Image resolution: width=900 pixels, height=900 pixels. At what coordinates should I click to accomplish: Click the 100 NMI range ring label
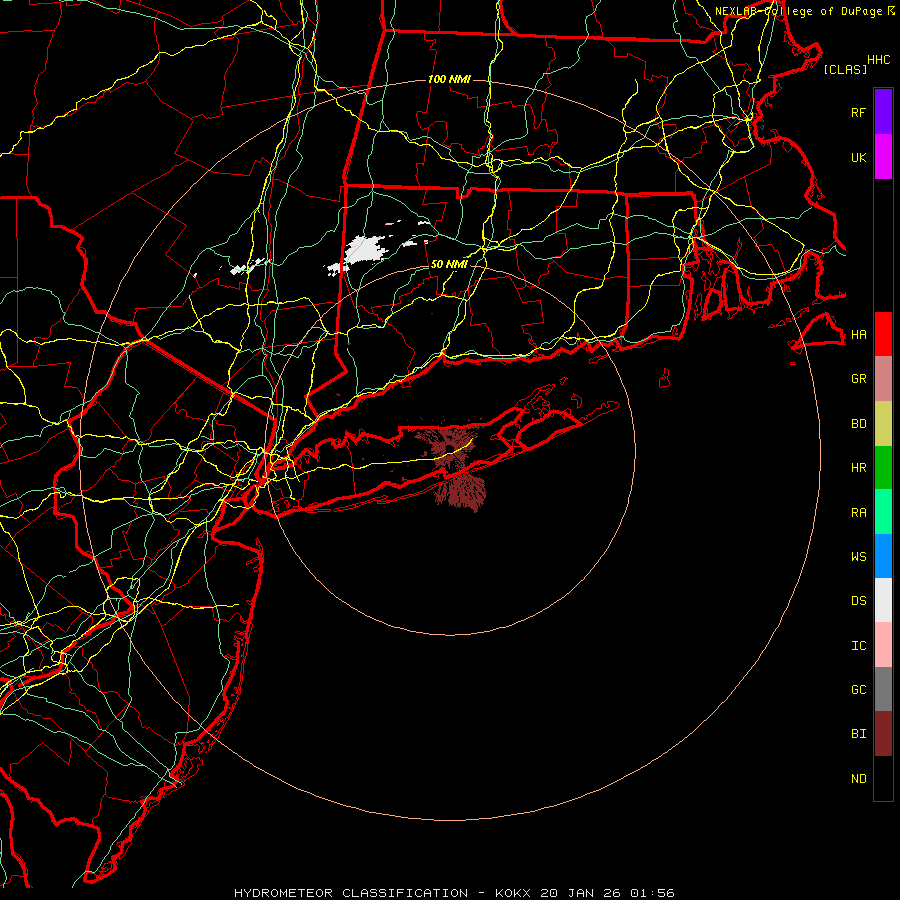coord(449,79)
